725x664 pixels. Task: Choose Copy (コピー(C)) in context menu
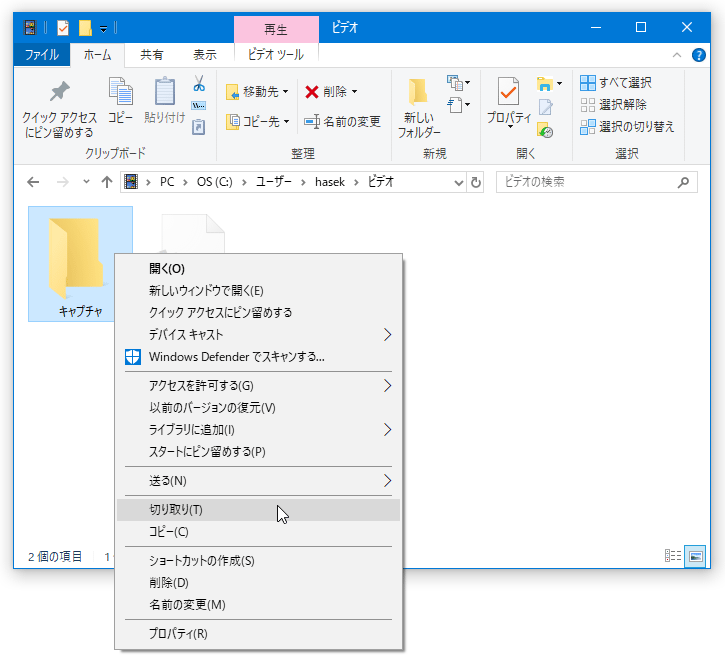coord(258,532)
